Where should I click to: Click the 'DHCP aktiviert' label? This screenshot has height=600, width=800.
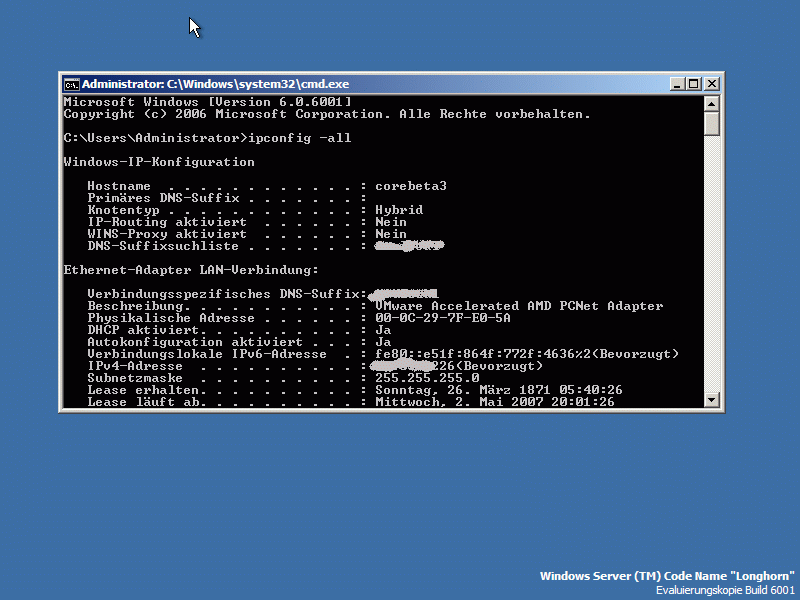[x=141, y=330]
